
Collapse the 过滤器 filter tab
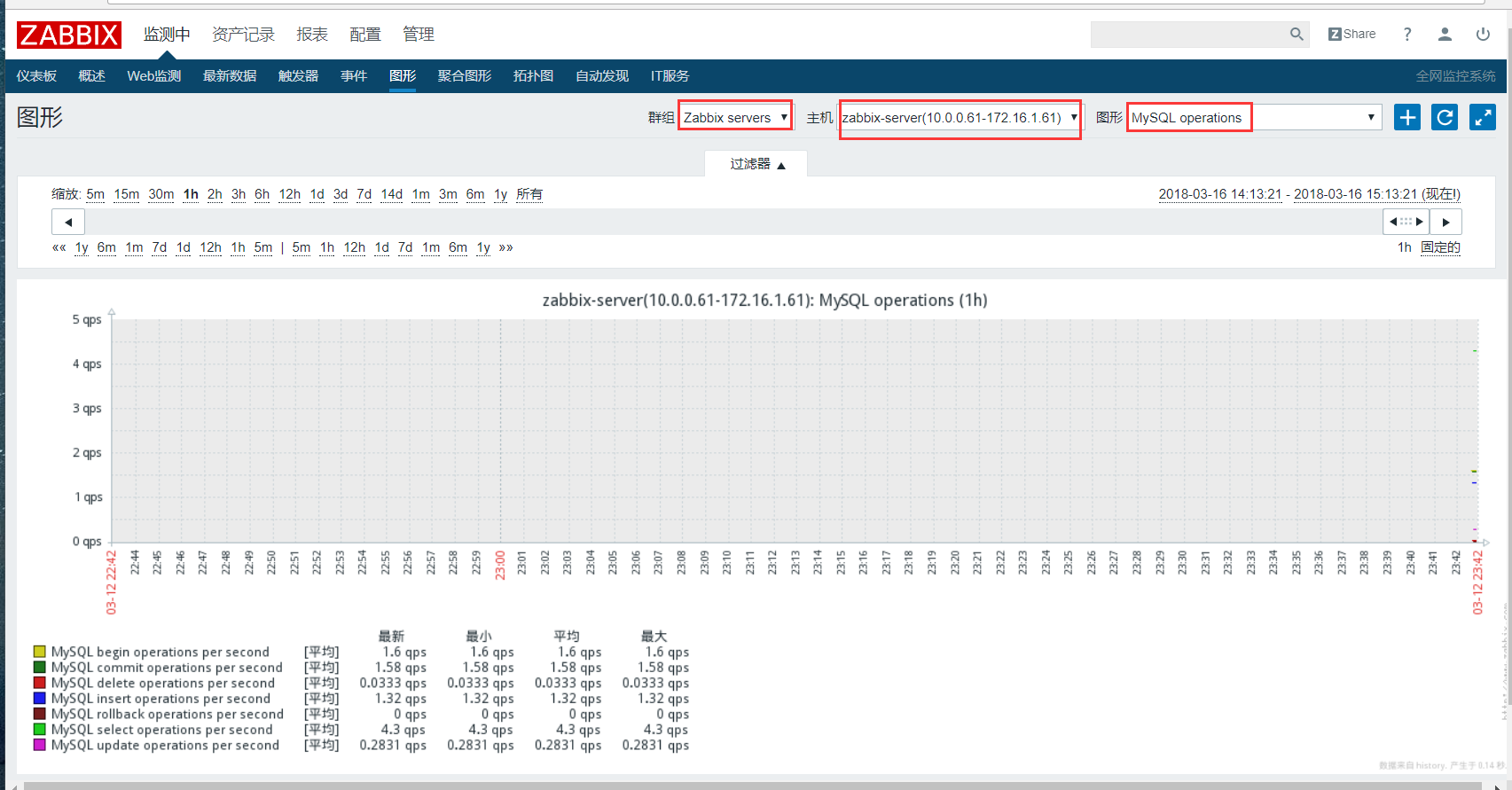tap(756, 164)
